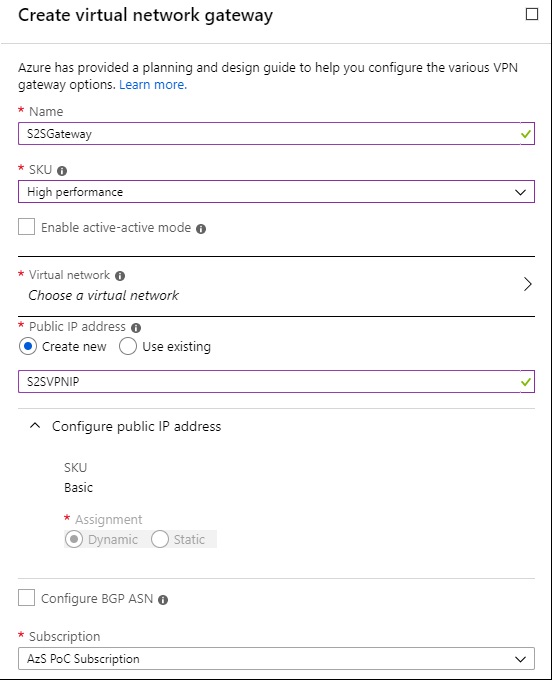552x680 pixels.
Task: Choose Static assignment radio button
Action: pyautogui.click(x=160, y=539)
